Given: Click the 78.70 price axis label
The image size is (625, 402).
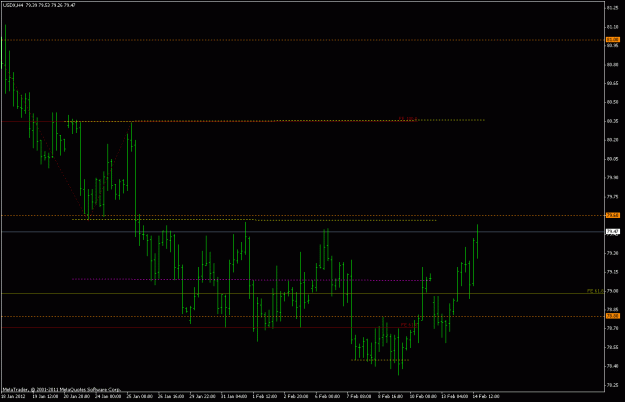Looking at the screenshot, I should tap(613, 328).
